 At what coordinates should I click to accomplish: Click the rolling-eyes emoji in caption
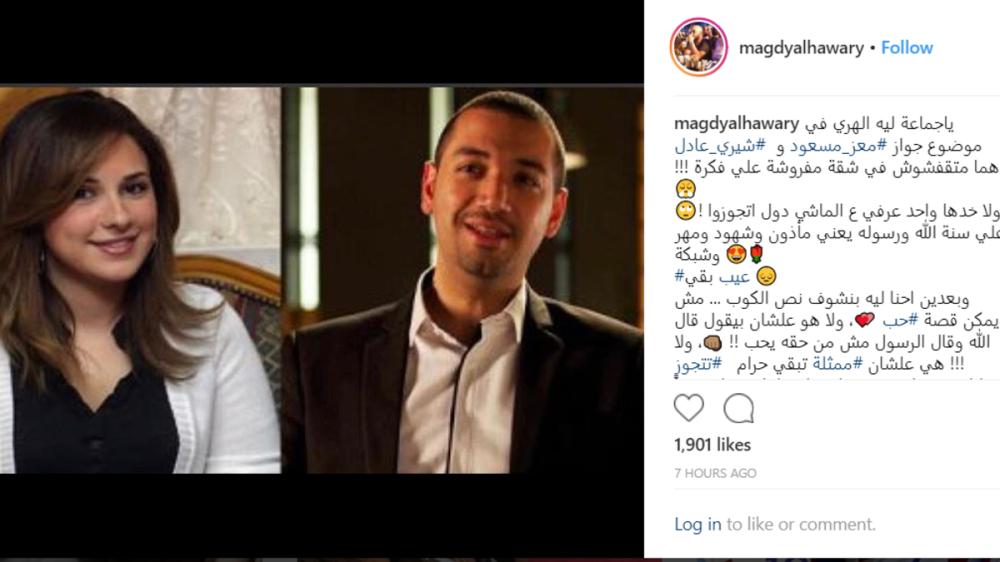[x=686, y=211]
